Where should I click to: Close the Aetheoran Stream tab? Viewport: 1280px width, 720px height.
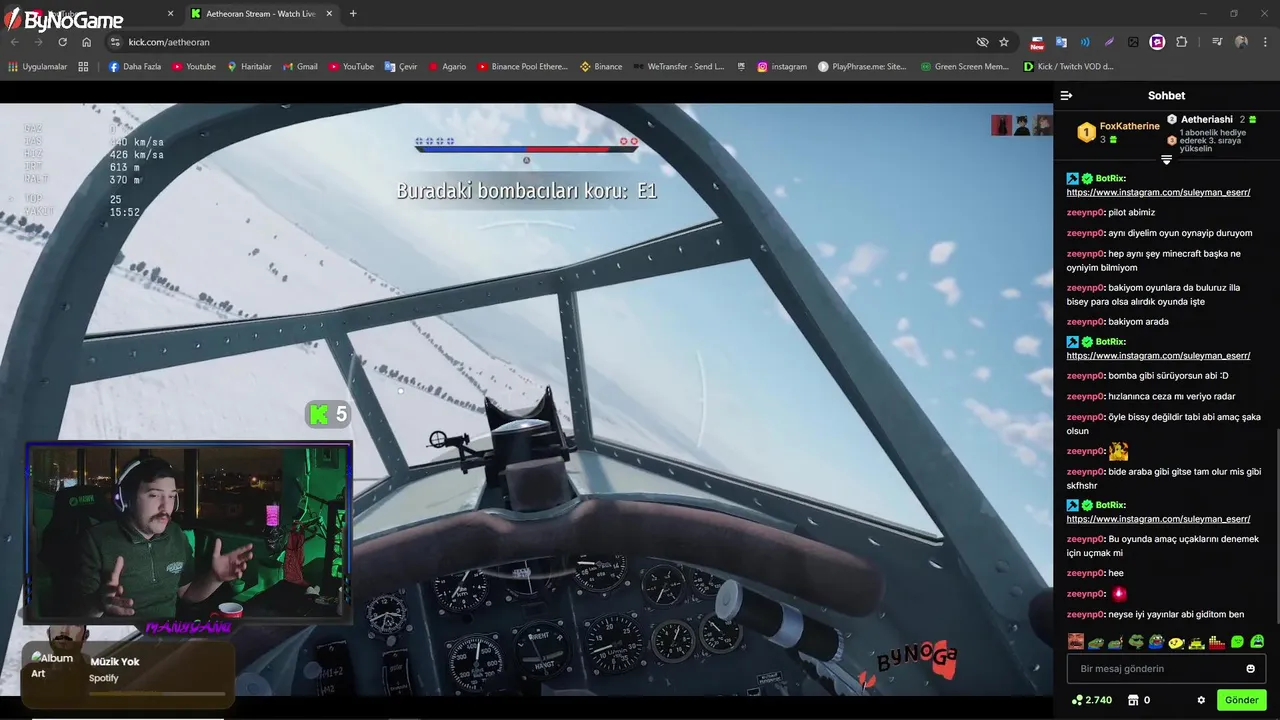coord(329,14)
